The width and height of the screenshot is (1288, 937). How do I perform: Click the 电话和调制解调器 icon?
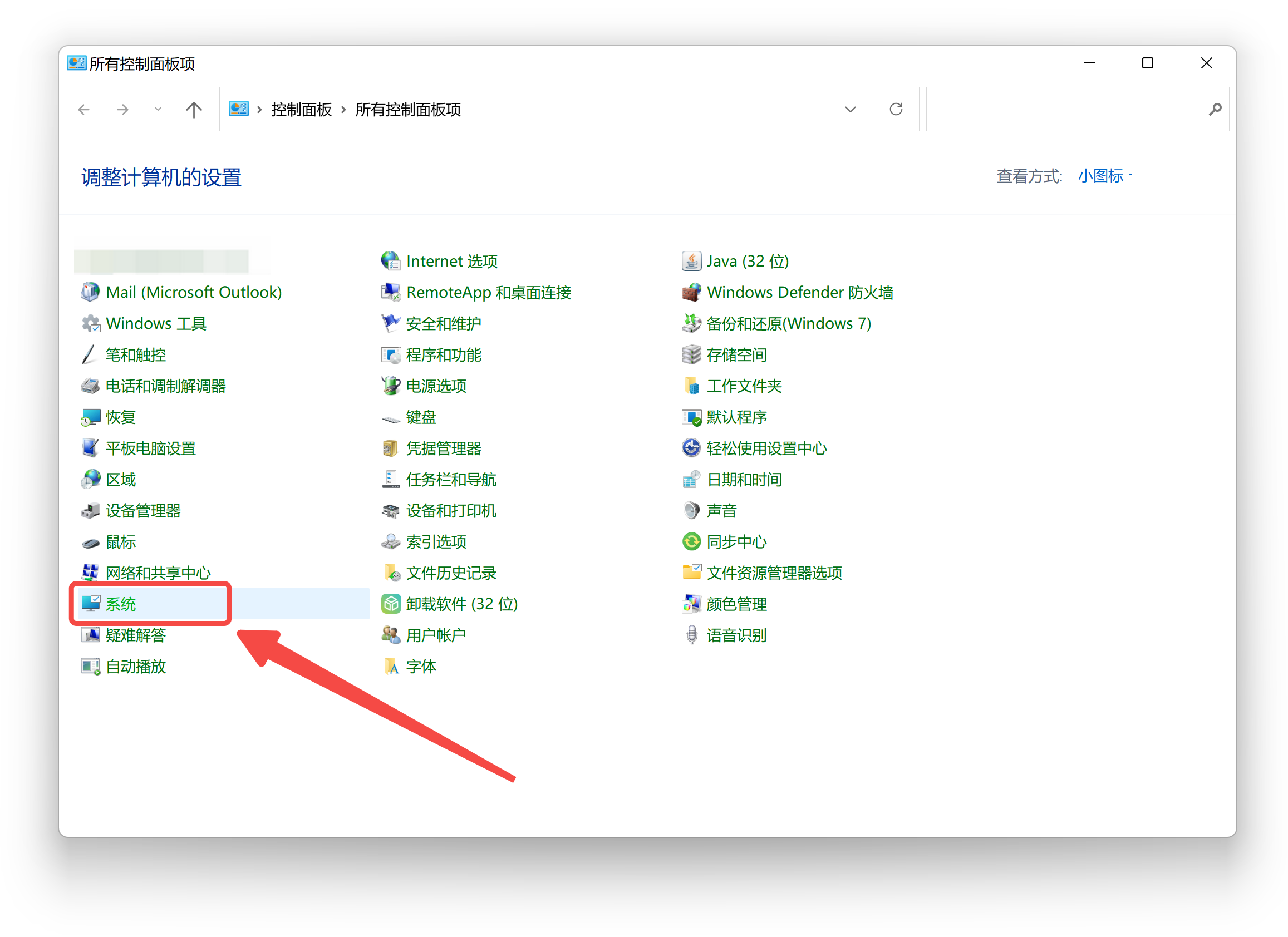(90, 386)
